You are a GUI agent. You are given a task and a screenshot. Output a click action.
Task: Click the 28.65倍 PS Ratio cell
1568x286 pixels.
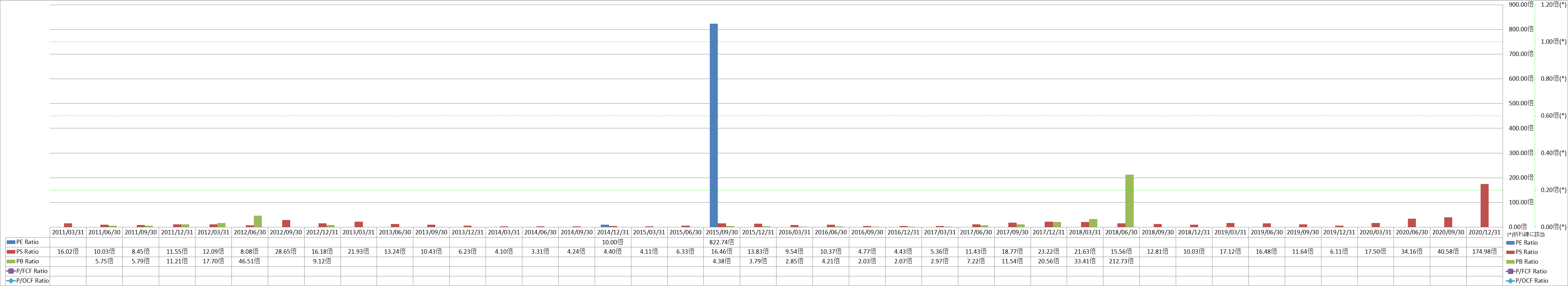[286, 252]
